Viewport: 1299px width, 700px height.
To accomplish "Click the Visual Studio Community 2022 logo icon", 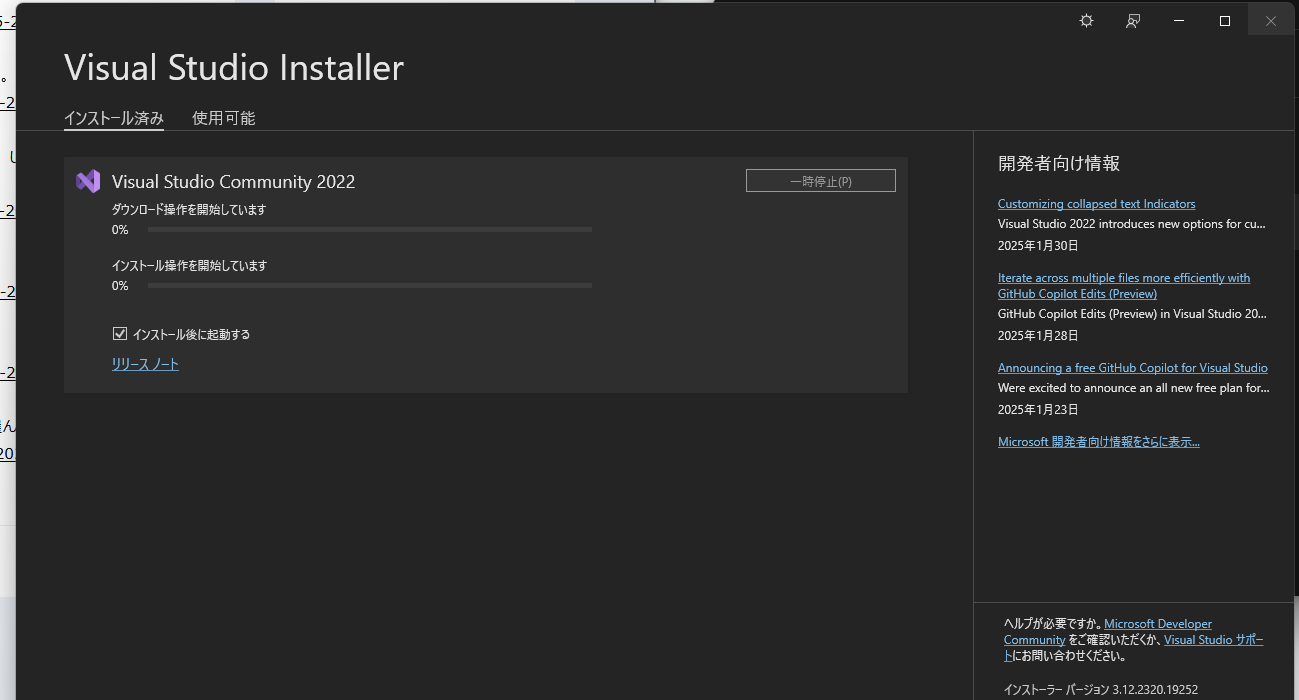I will tap(88, 181).
